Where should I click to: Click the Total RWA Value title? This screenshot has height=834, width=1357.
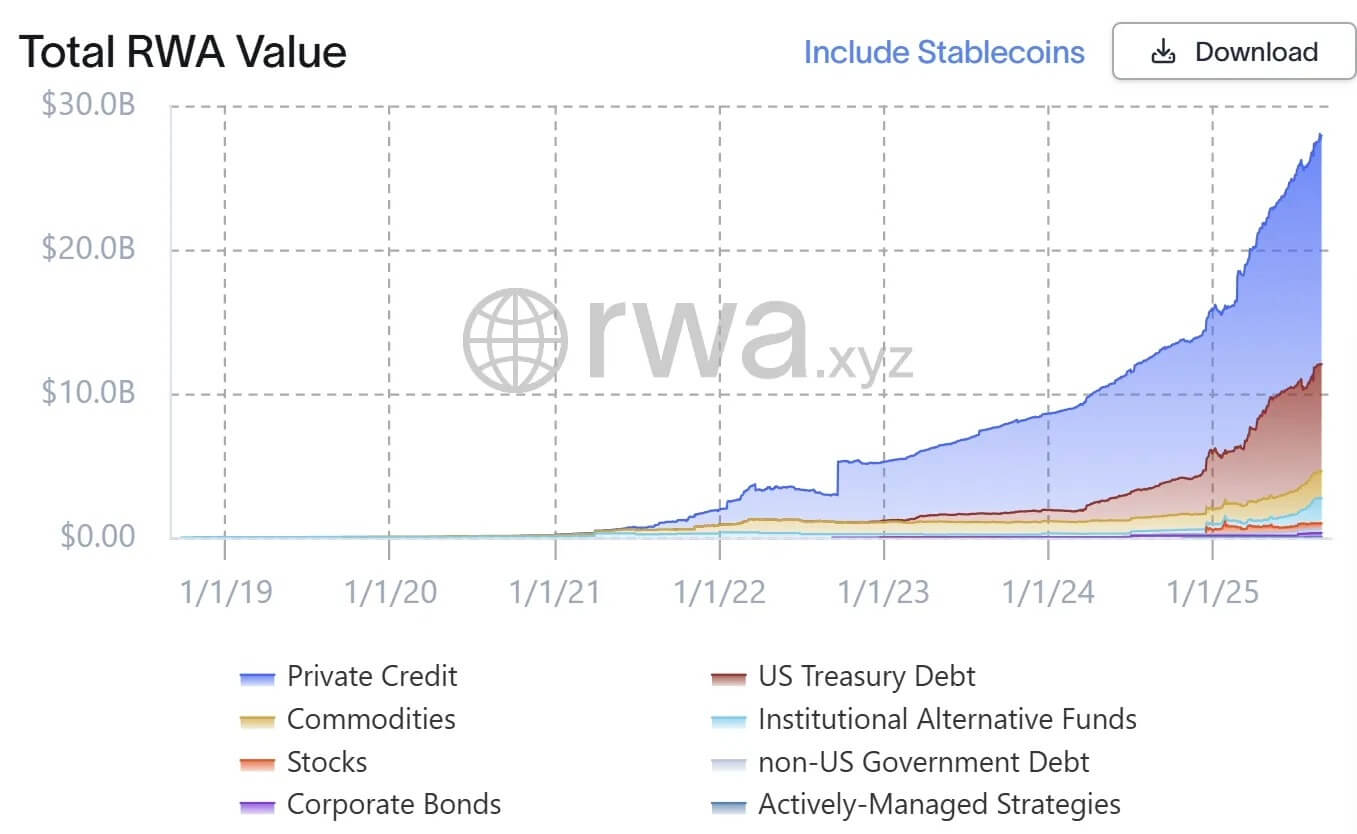click(183, 51)
